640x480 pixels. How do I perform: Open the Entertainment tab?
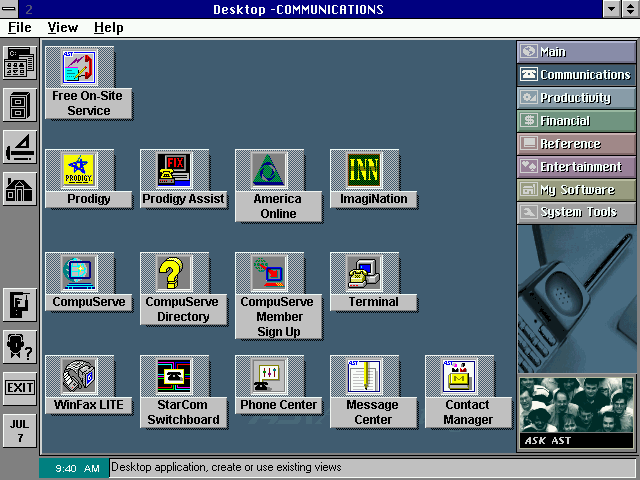[576, 167]
